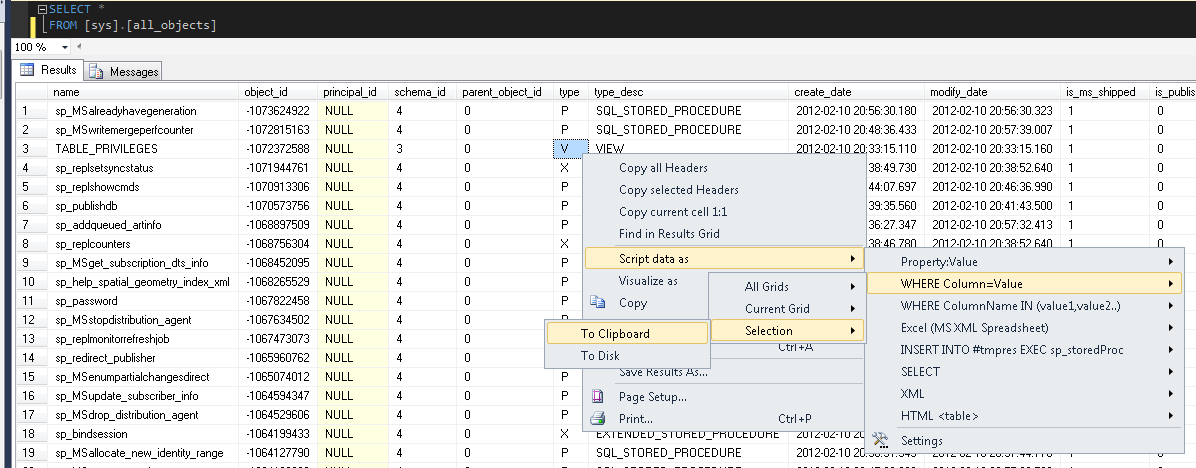Select cell sp_redirect_publisher
The width and height of the screenshot is (1196, 468).
pos(144,357)
